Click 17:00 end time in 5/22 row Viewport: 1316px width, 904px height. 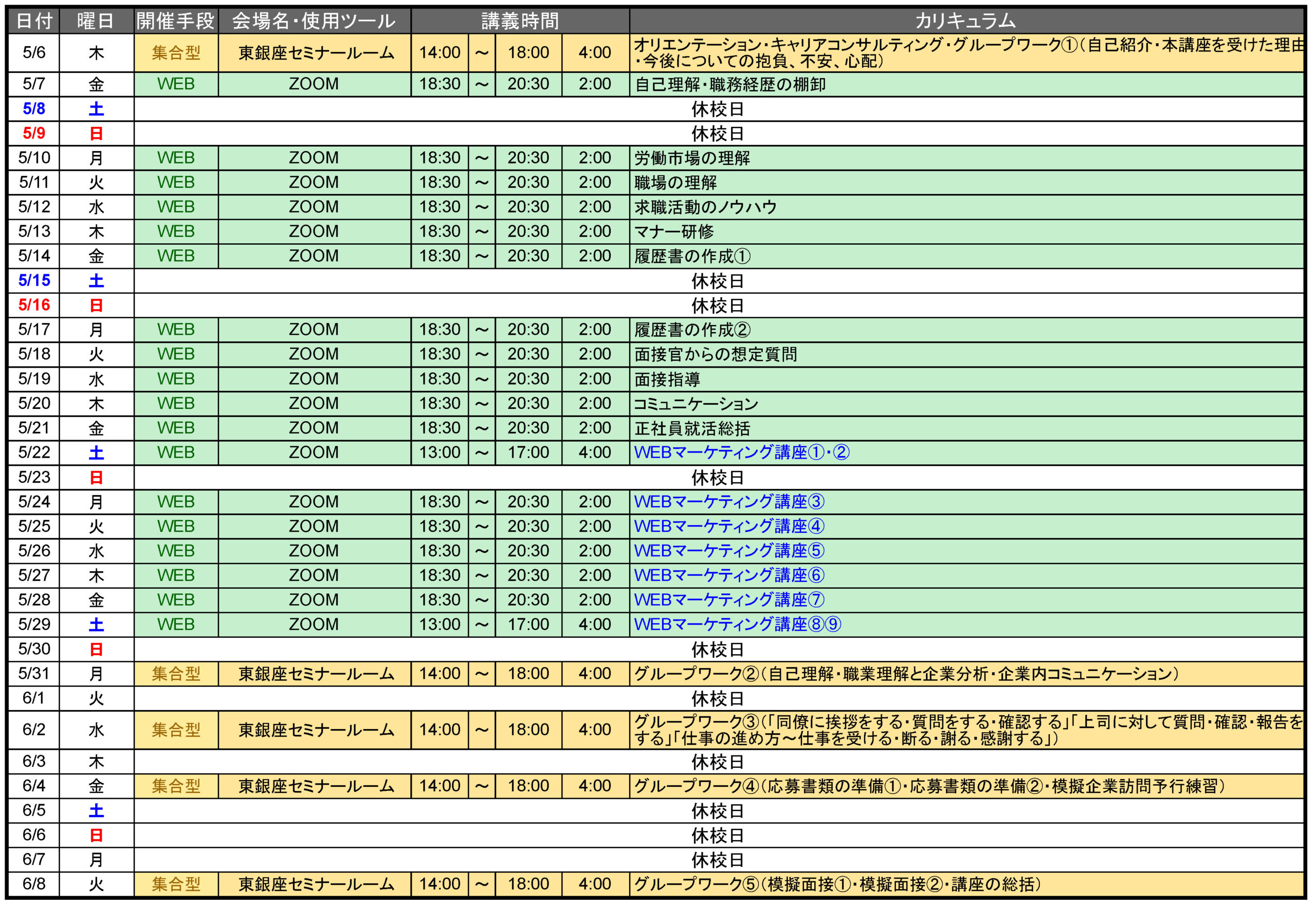(x=528, y=453)
